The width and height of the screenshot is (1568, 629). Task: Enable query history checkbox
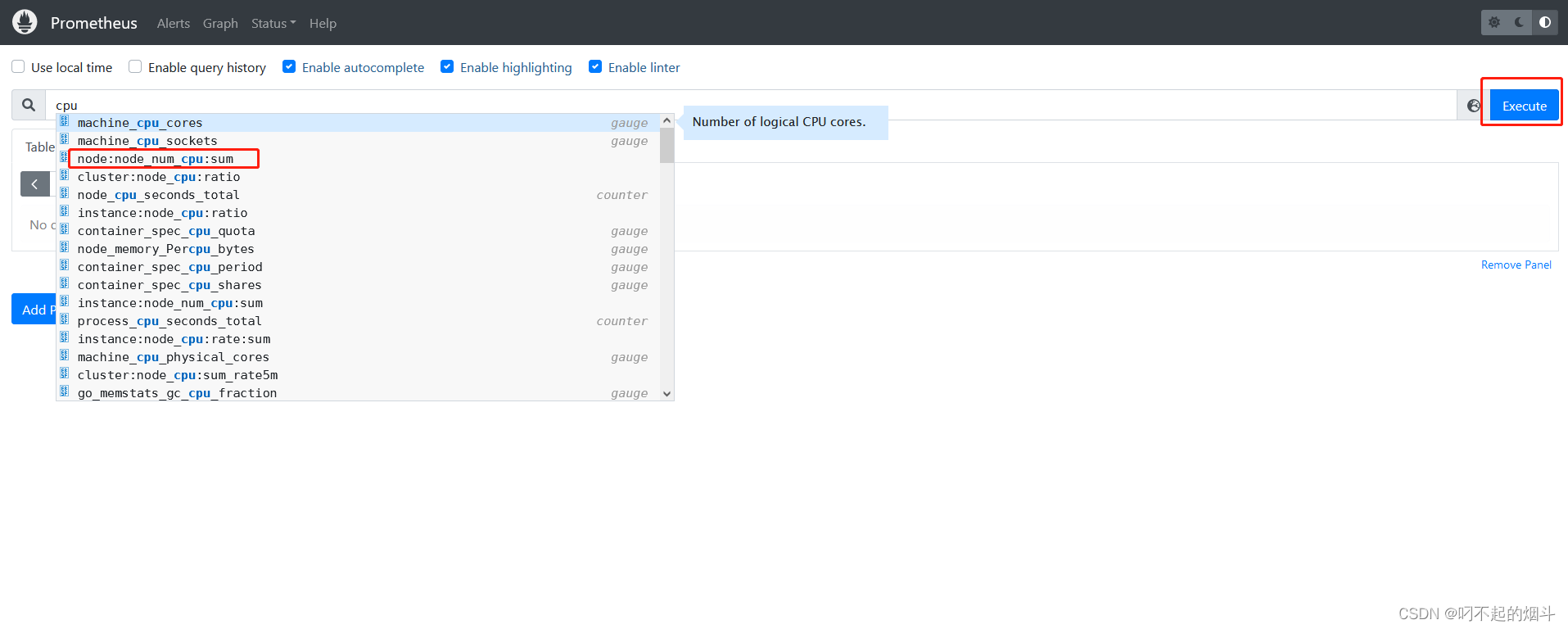point(135,66)
